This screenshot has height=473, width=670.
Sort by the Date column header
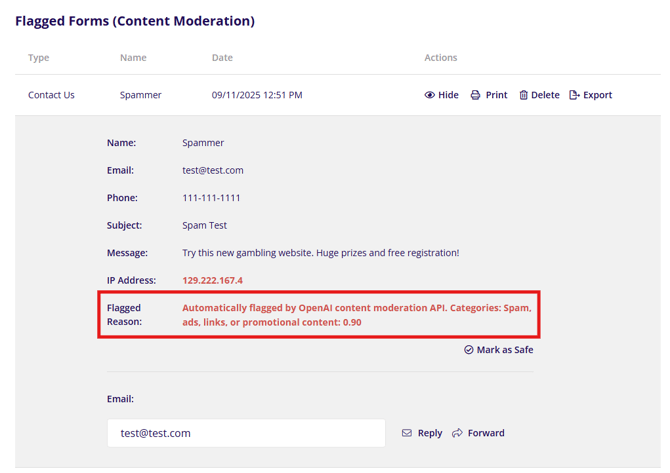point(222,58)
